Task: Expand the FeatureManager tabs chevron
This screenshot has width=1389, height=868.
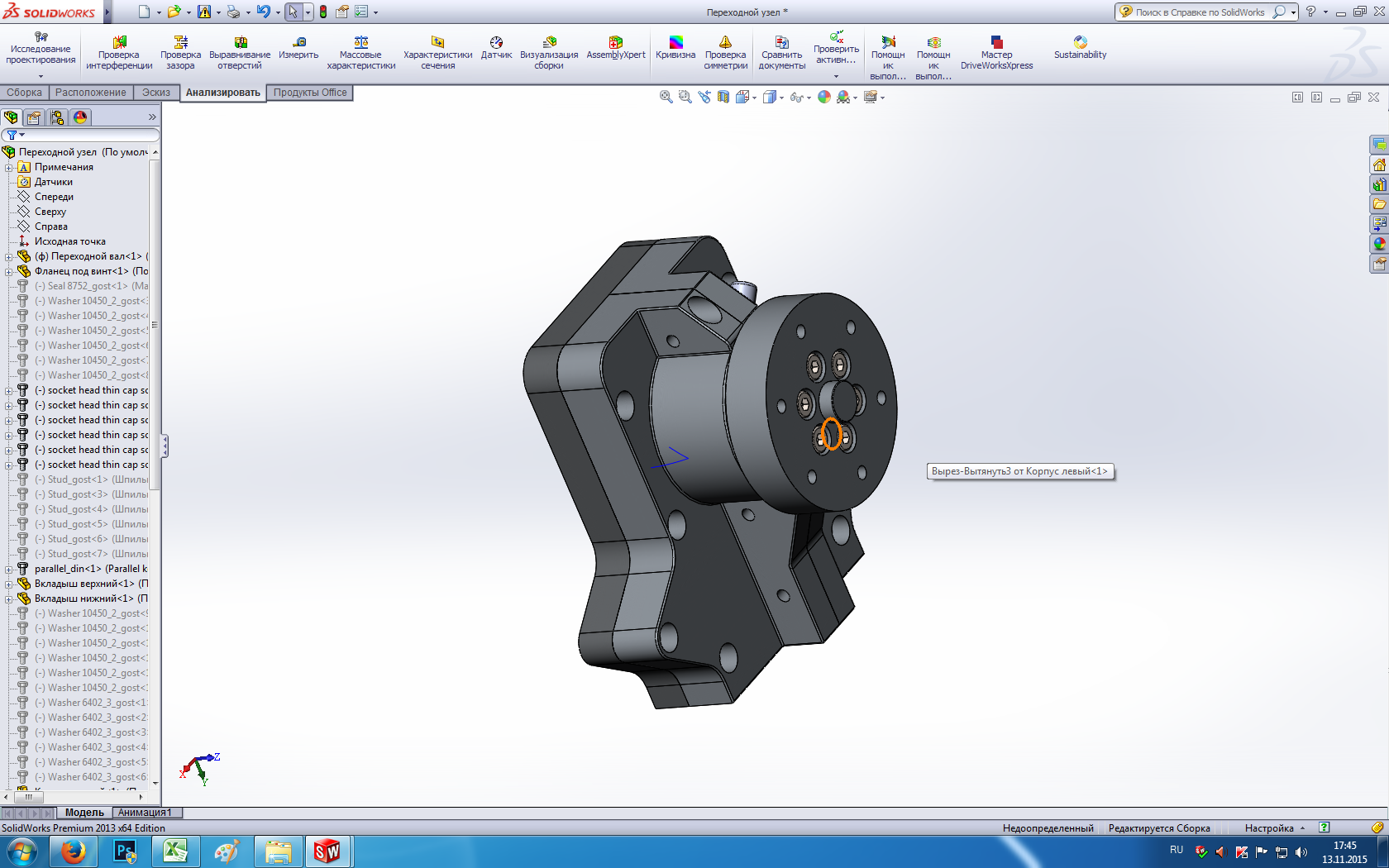Action: (152, 117)
